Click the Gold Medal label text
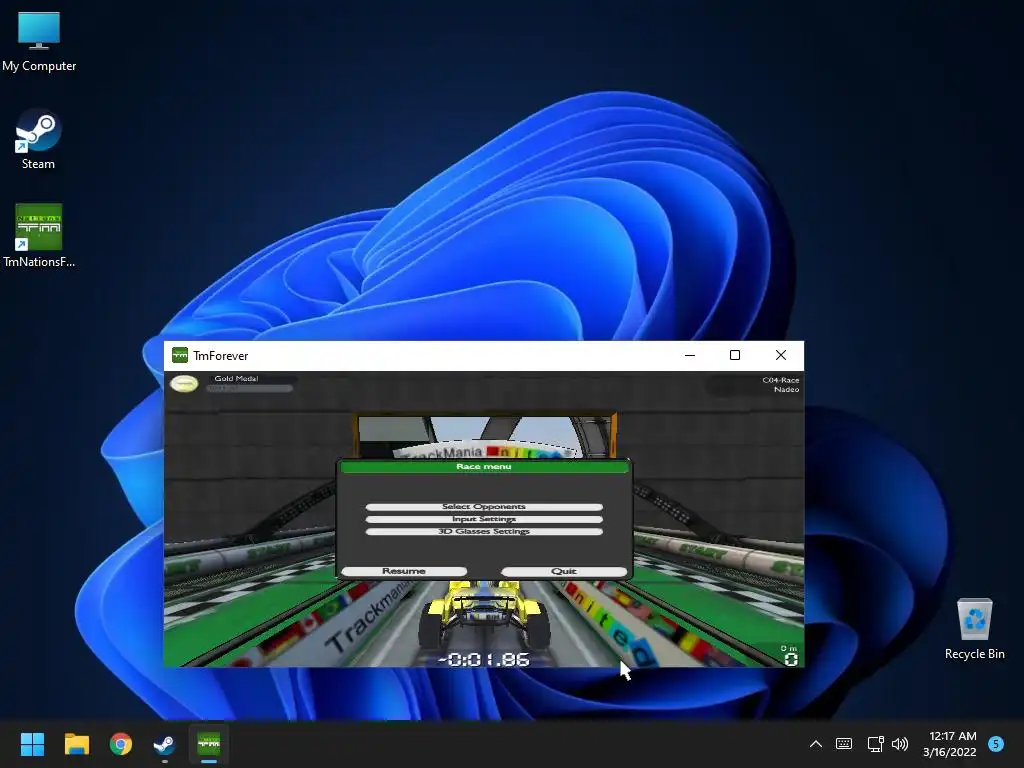 point(236,379)
